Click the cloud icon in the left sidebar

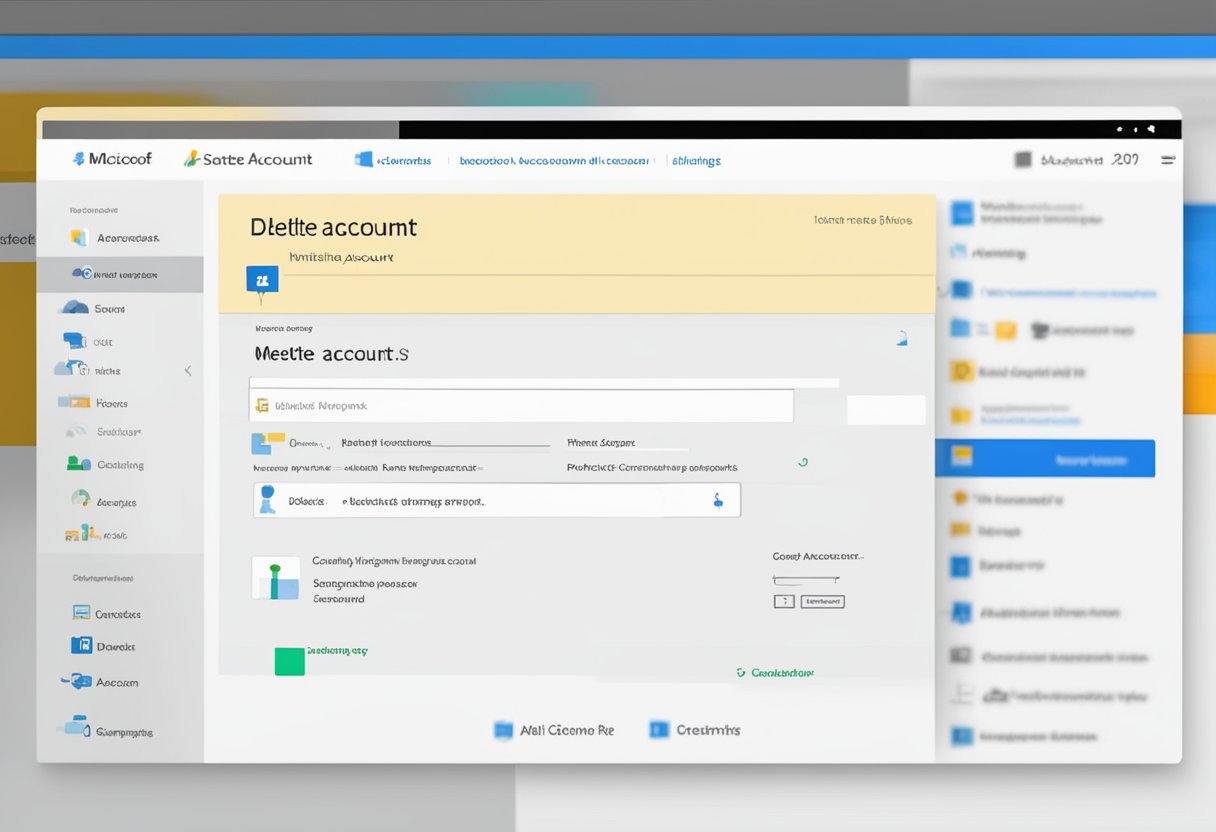75,308
